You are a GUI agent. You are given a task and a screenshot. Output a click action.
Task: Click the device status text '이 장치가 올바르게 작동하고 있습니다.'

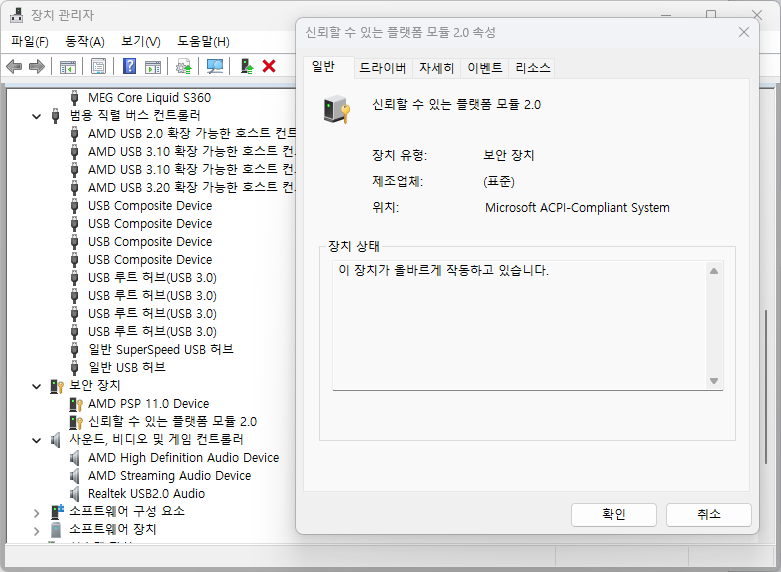click(x=443, y=271)
